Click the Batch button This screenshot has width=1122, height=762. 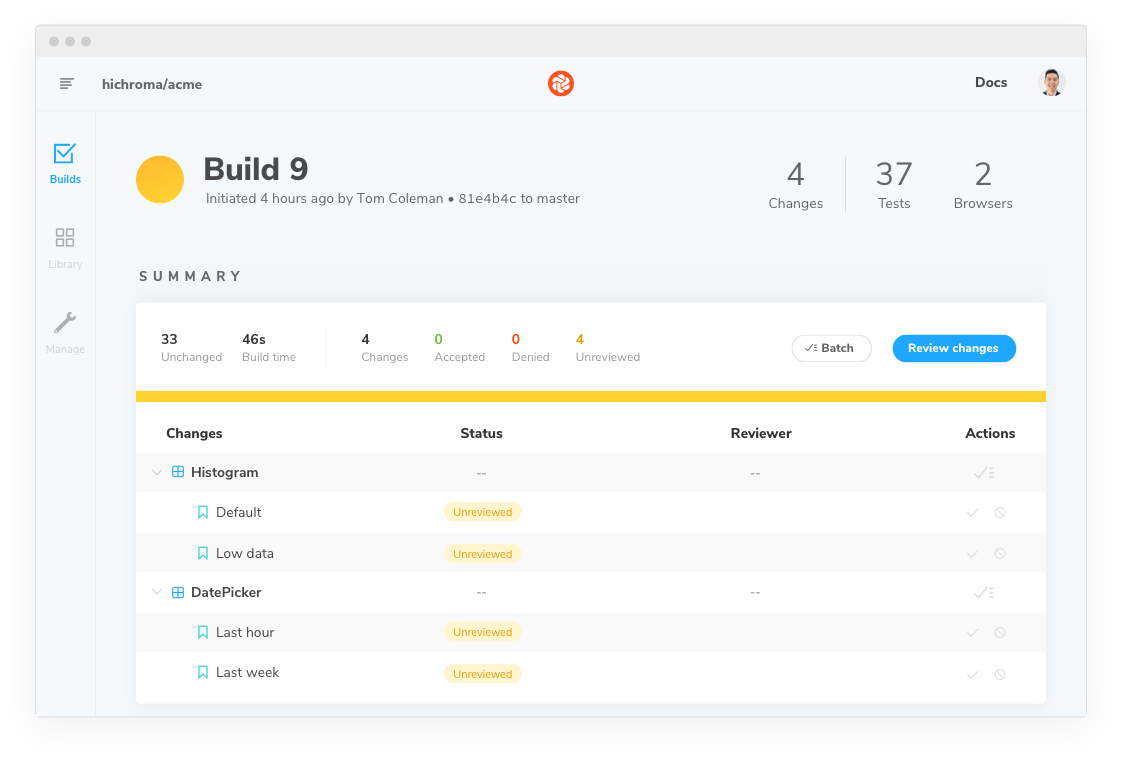831,348
